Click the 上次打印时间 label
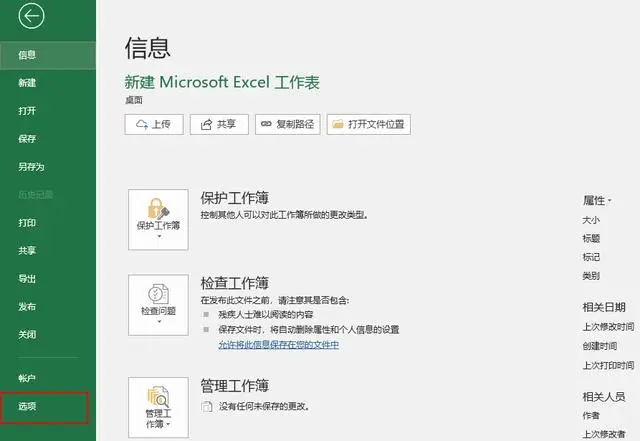The image size is (640, 441). tap(608, 365)
